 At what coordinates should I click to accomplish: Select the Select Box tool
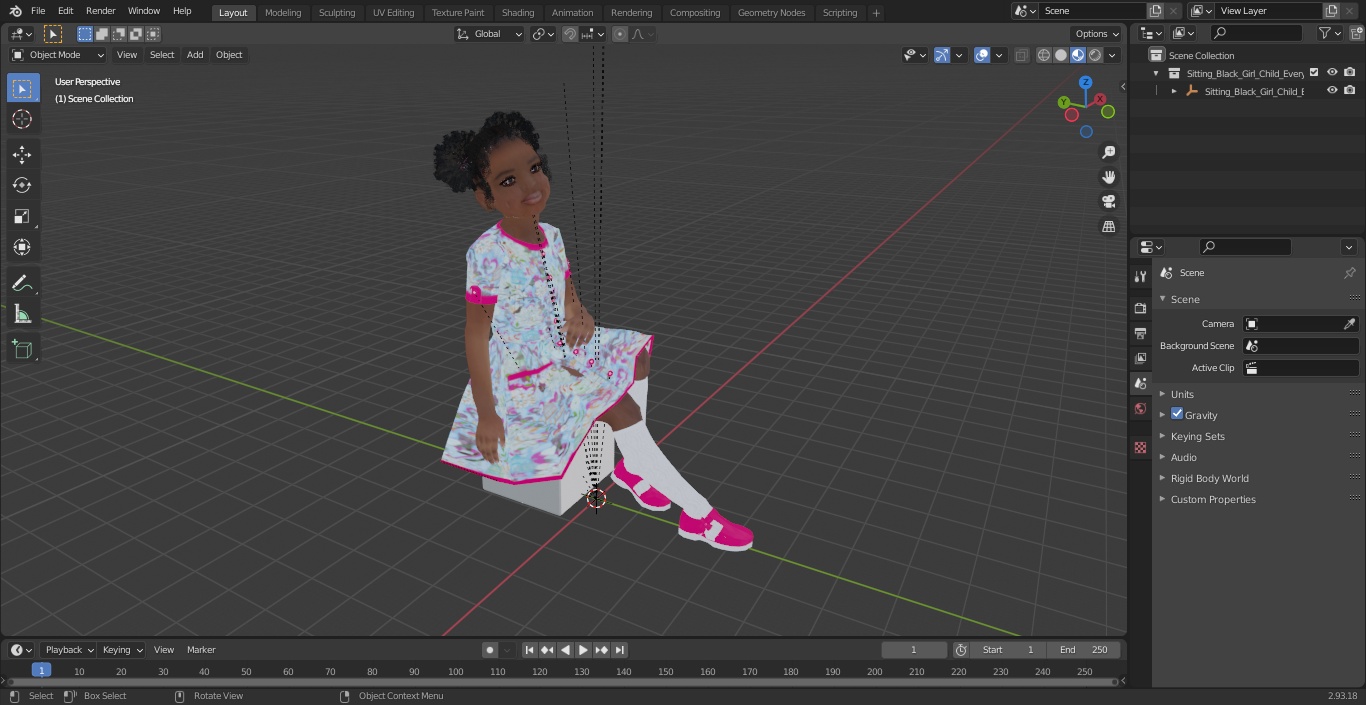pos(22,88)
